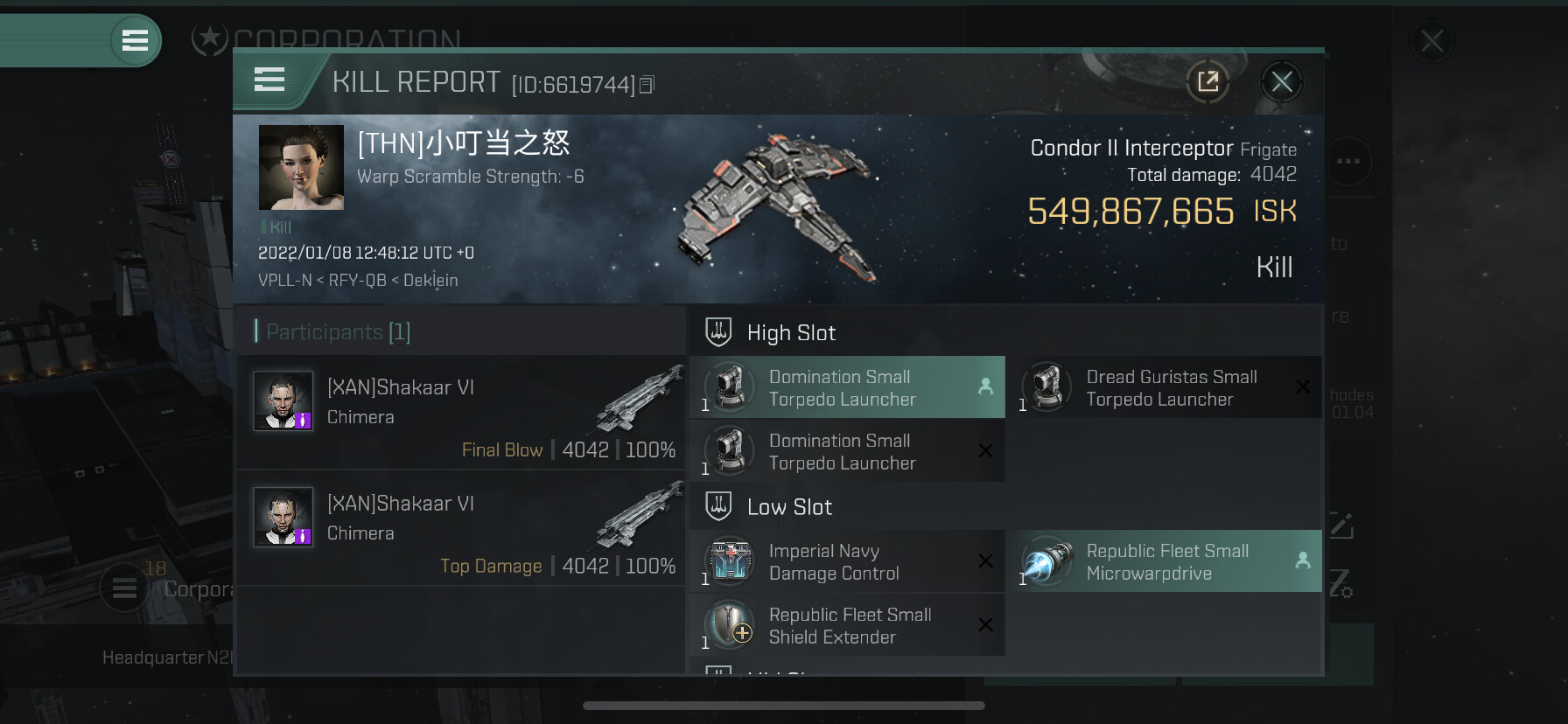
Task: Click the ISK value 549,867,665
Action: (1130, 212)
